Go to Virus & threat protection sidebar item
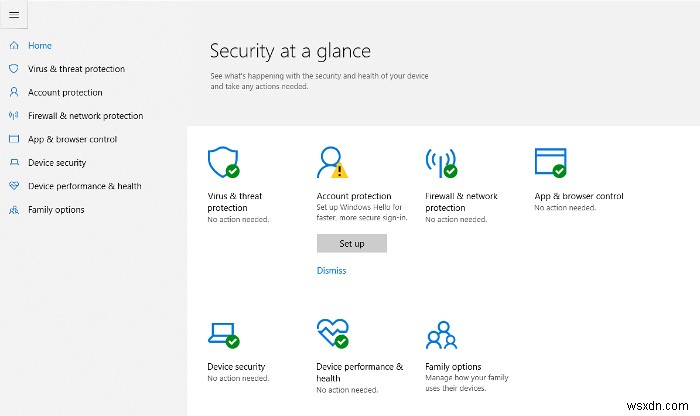 76,69
